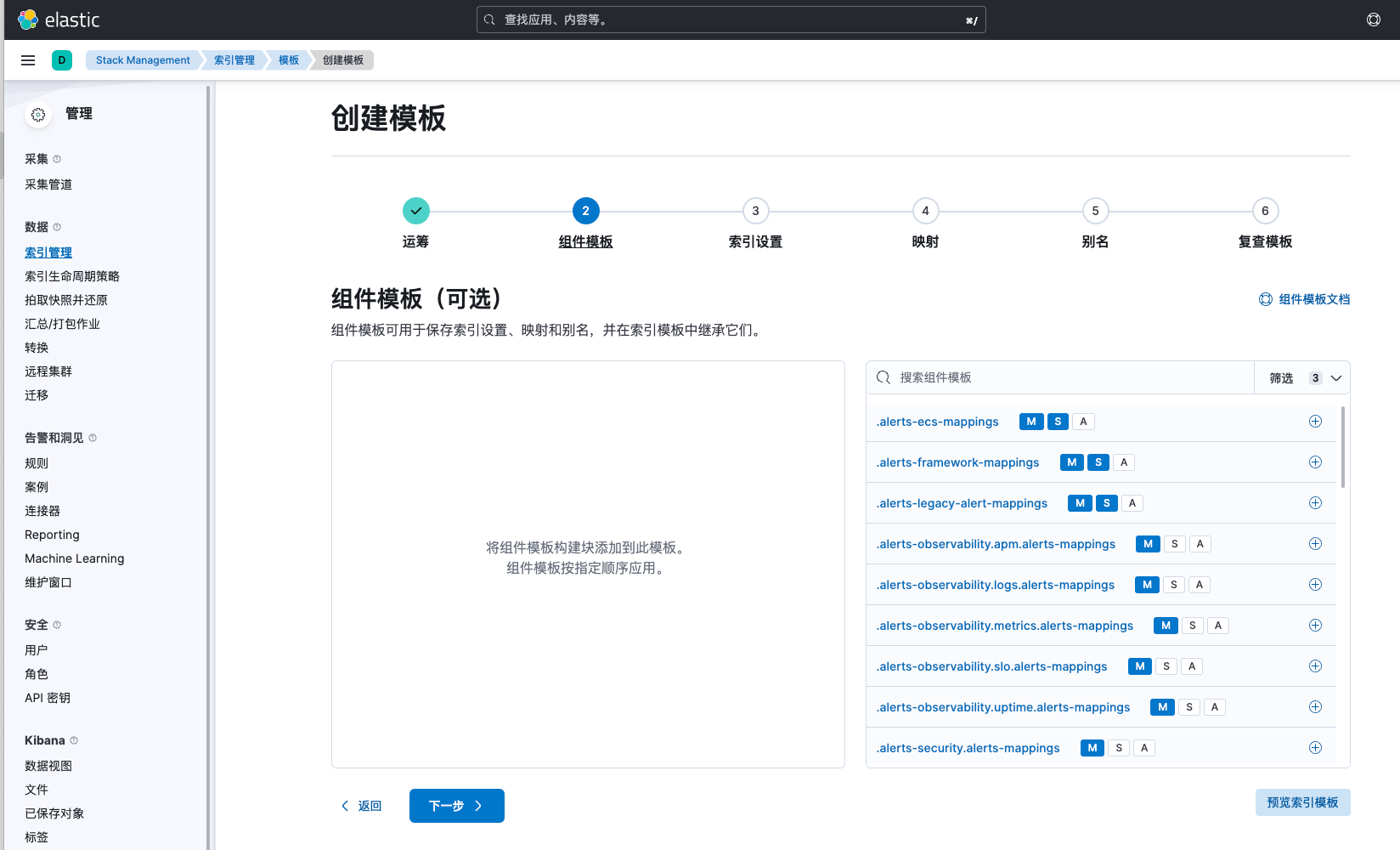The height and width of the screenshot is (850, 1400).
Task: Click the info icon next to 安全
Action: click(x=57, y=625)
